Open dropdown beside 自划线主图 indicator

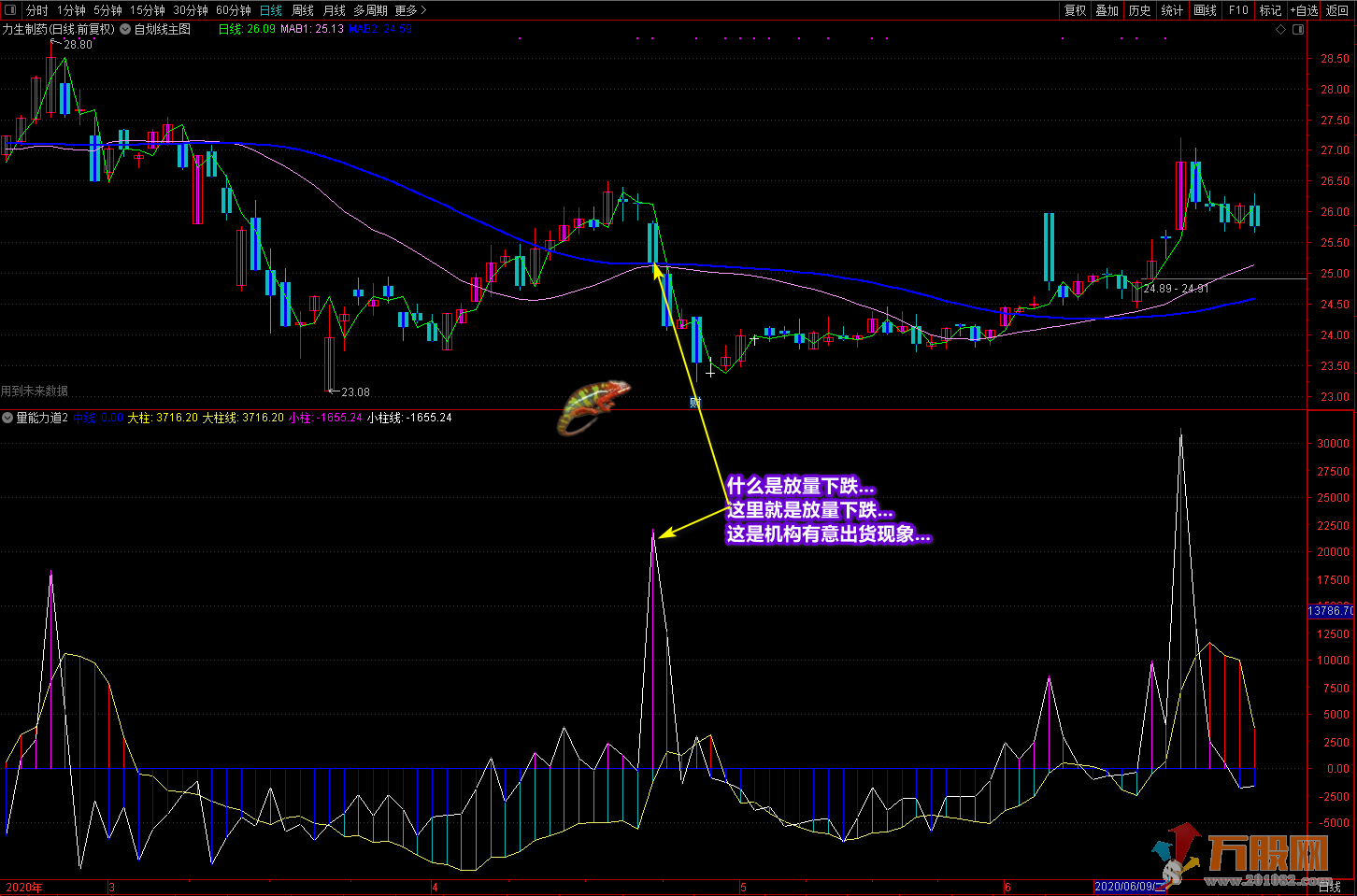(x=125, y=29)
